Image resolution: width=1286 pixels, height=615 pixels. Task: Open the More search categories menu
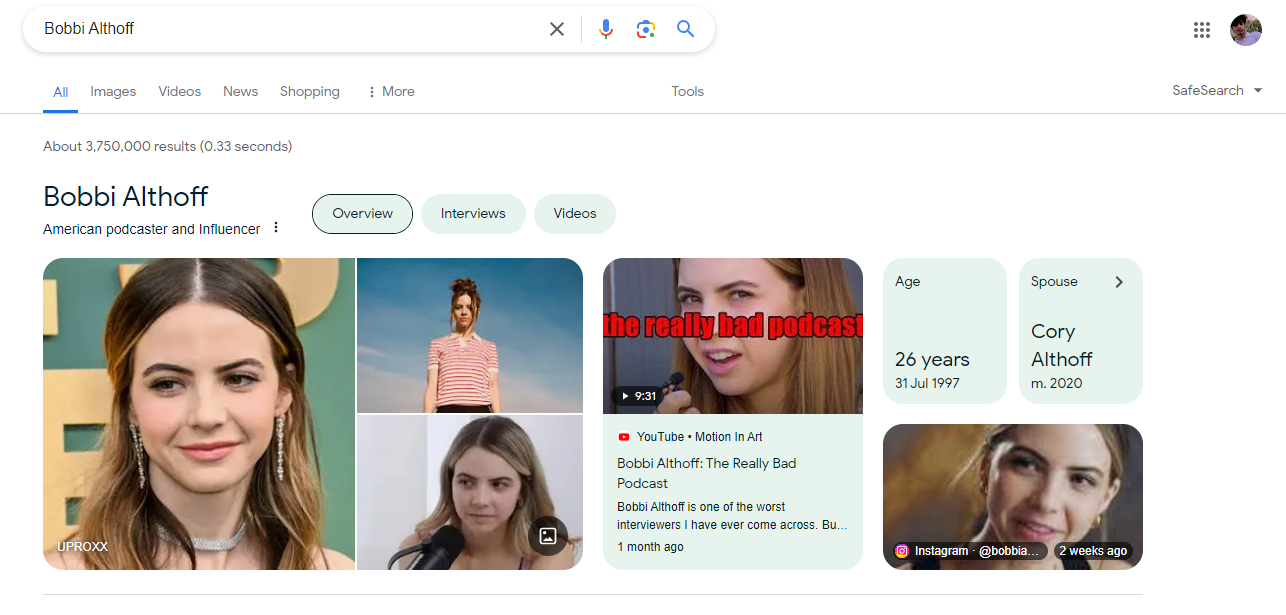390,91
